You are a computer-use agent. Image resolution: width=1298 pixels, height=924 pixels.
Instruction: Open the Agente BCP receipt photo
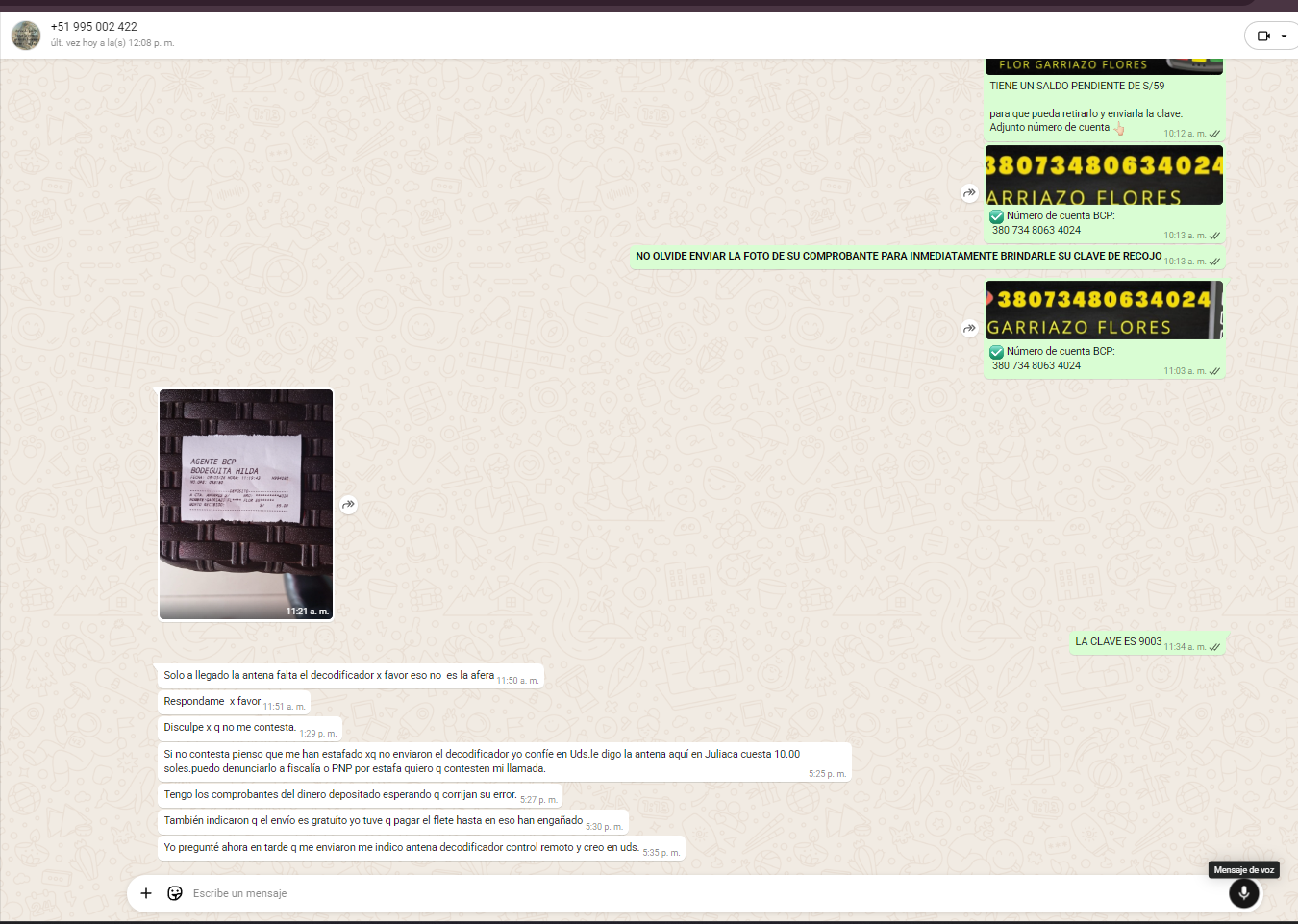pyautogui.click(x=246, y=504)
